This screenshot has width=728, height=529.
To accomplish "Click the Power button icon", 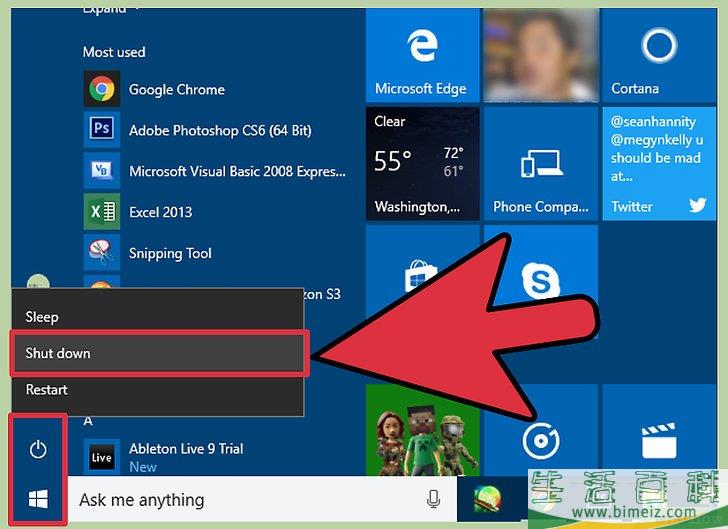I will (x=38, y=450).
